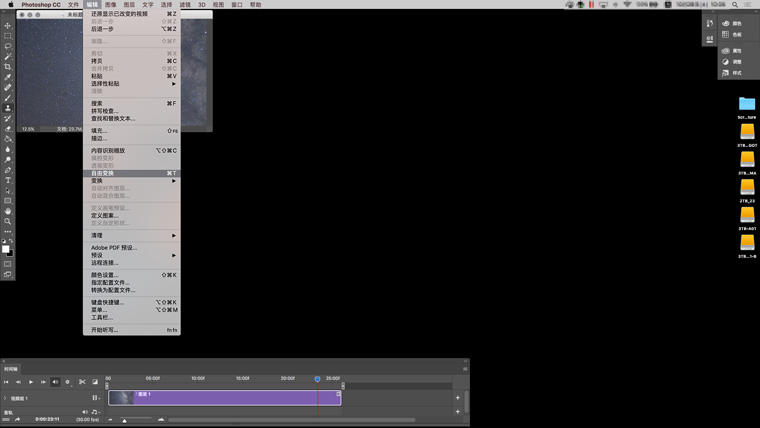Select the Crop tool
The image size is (760, 428).
click(8, 66)
